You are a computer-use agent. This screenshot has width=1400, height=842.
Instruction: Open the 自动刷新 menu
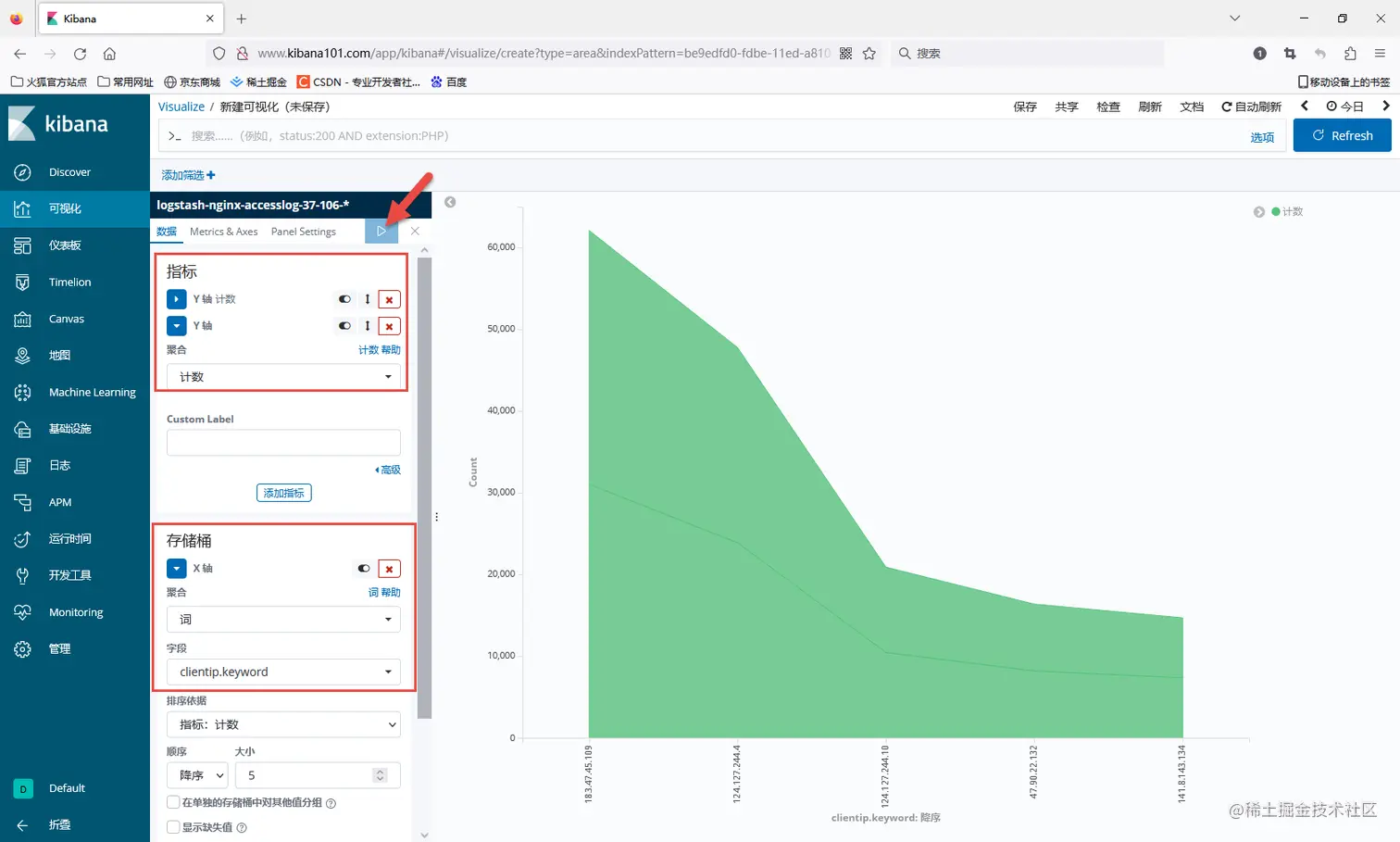point(1251,107)
